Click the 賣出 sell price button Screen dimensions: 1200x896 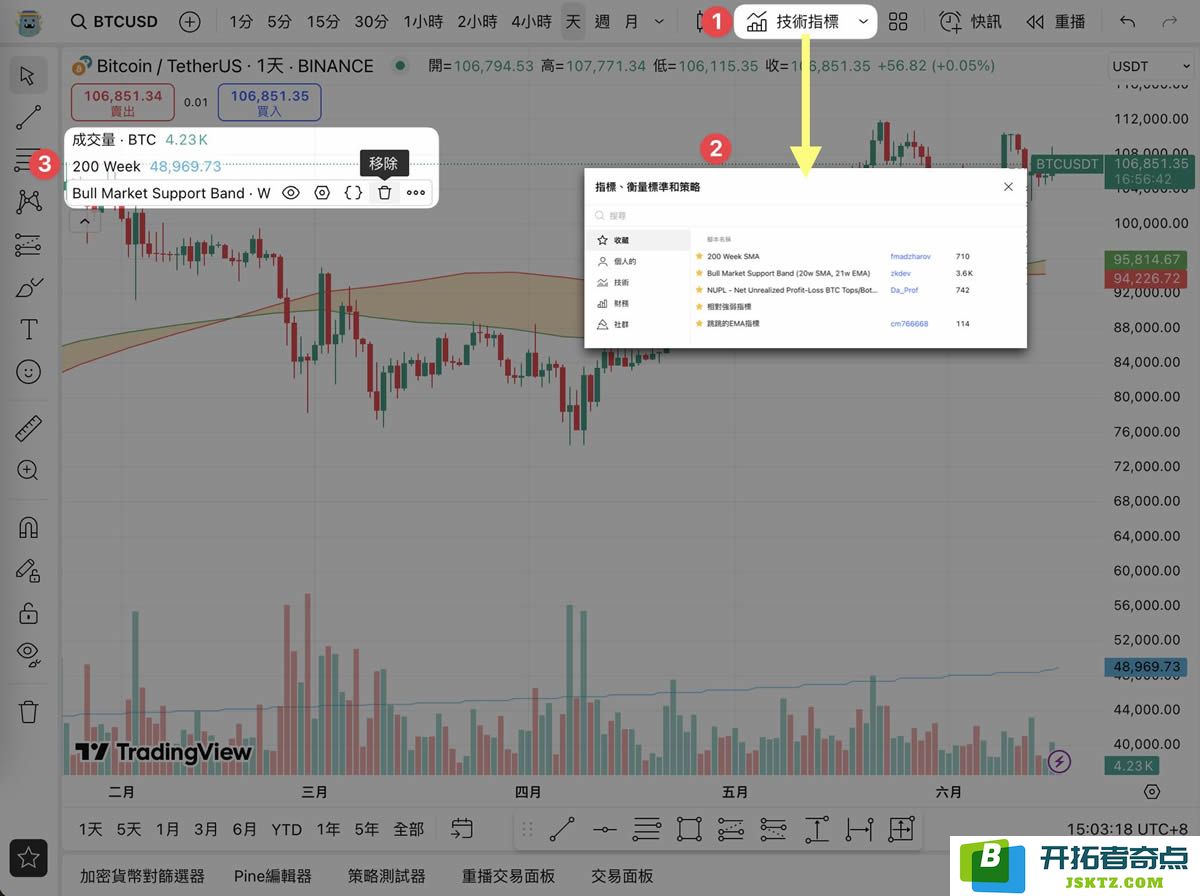pos(123,102)
